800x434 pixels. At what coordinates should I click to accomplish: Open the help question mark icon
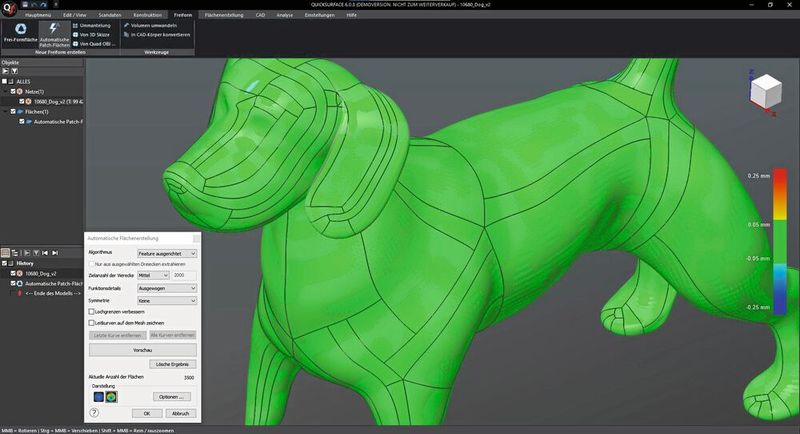click(x=93, y=412)
